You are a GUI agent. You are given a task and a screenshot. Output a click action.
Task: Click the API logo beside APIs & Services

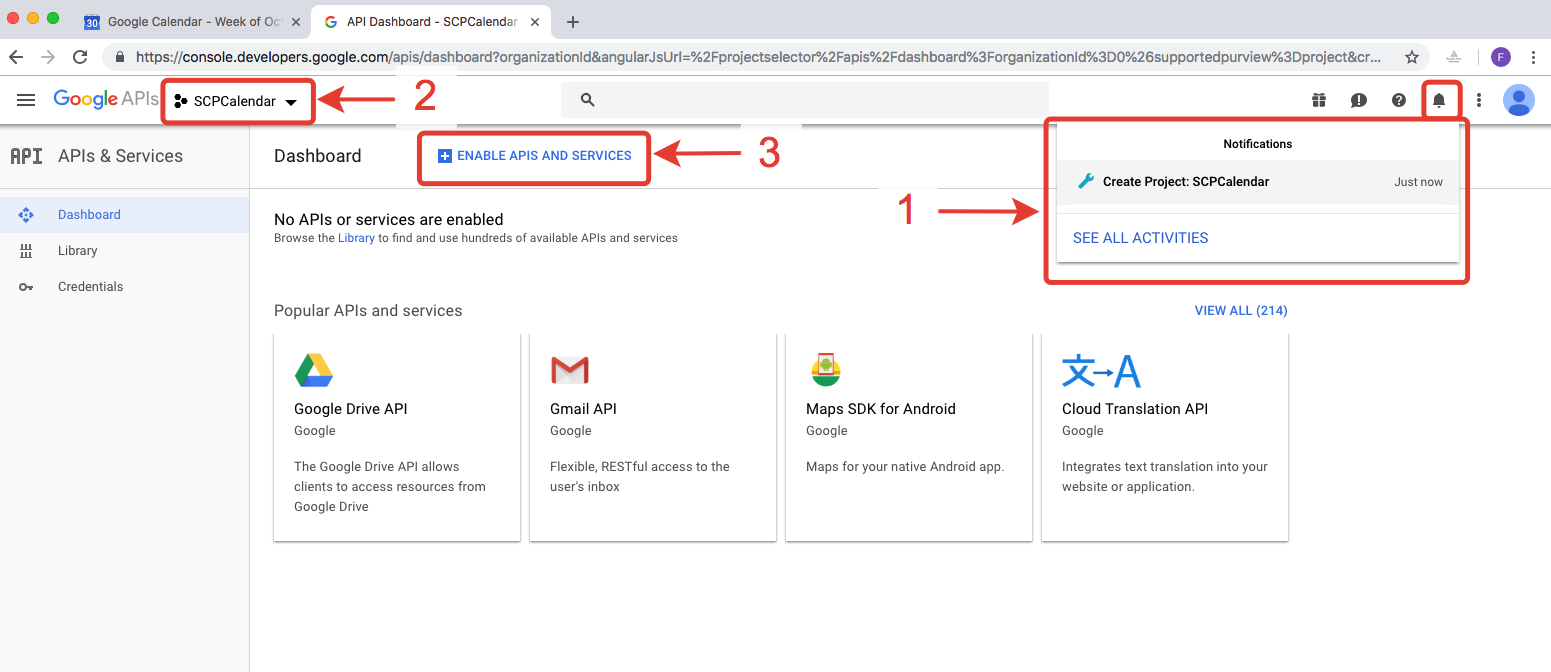26,156
